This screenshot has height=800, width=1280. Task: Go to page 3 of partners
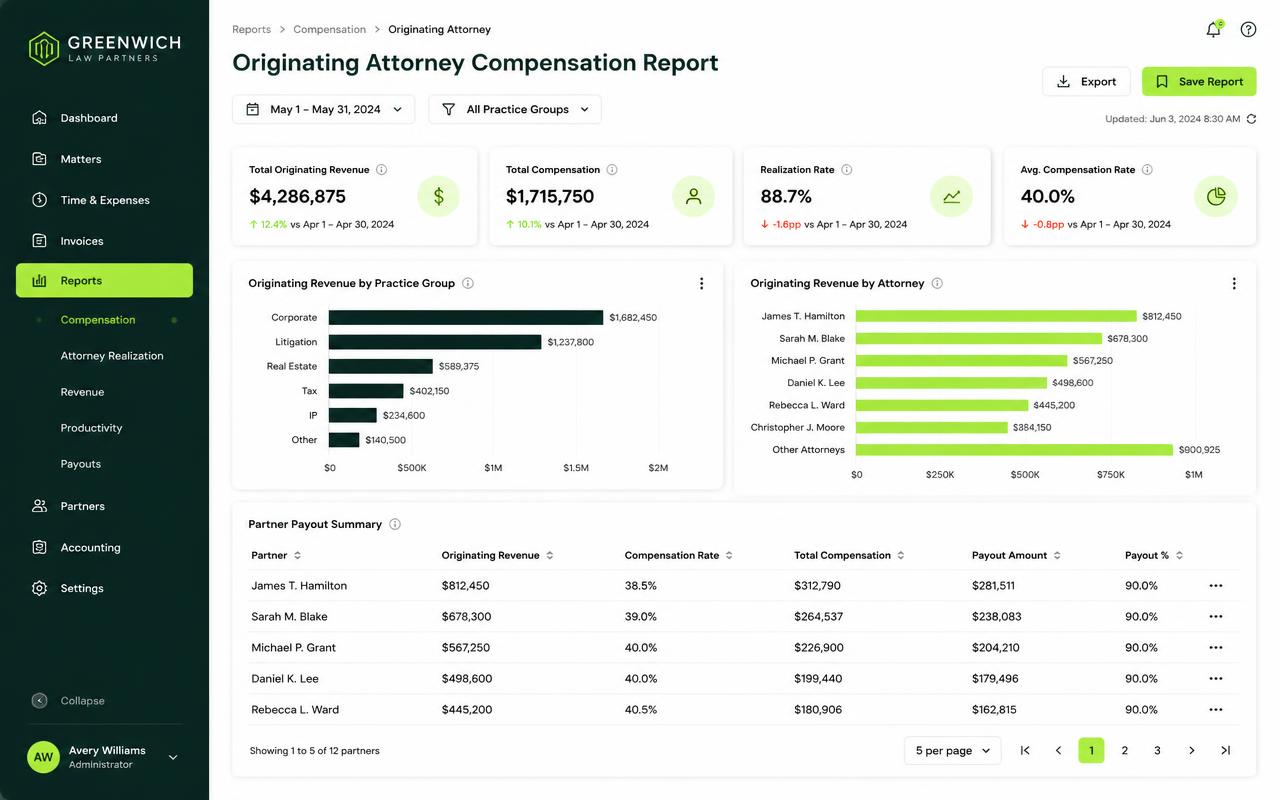[1157, 750]
